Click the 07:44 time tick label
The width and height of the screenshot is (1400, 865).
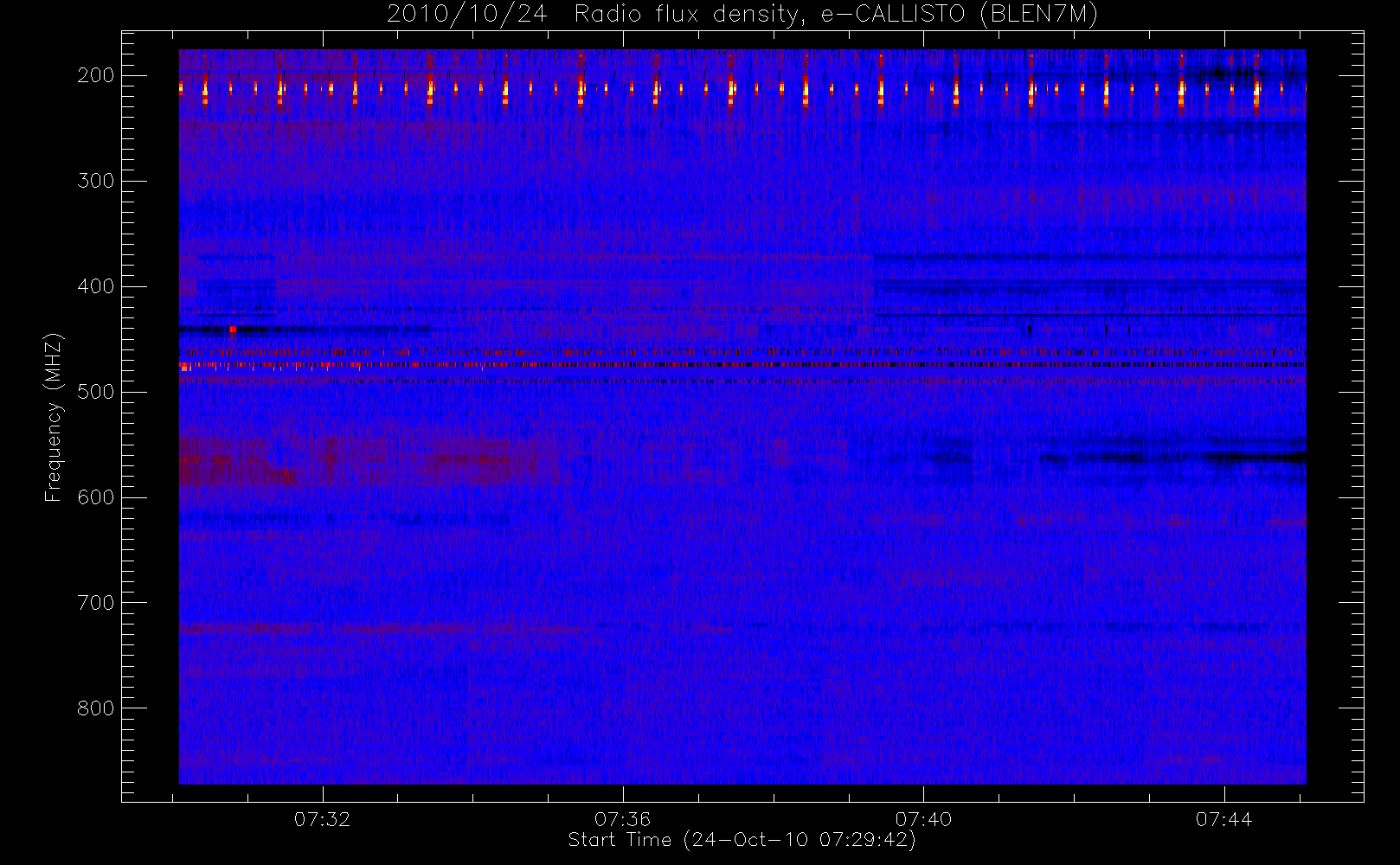click(1223, 819)
